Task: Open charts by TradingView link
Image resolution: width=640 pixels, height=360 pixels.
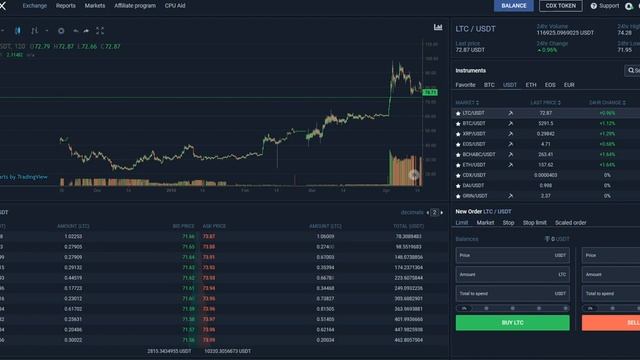Action: (24, 177)
